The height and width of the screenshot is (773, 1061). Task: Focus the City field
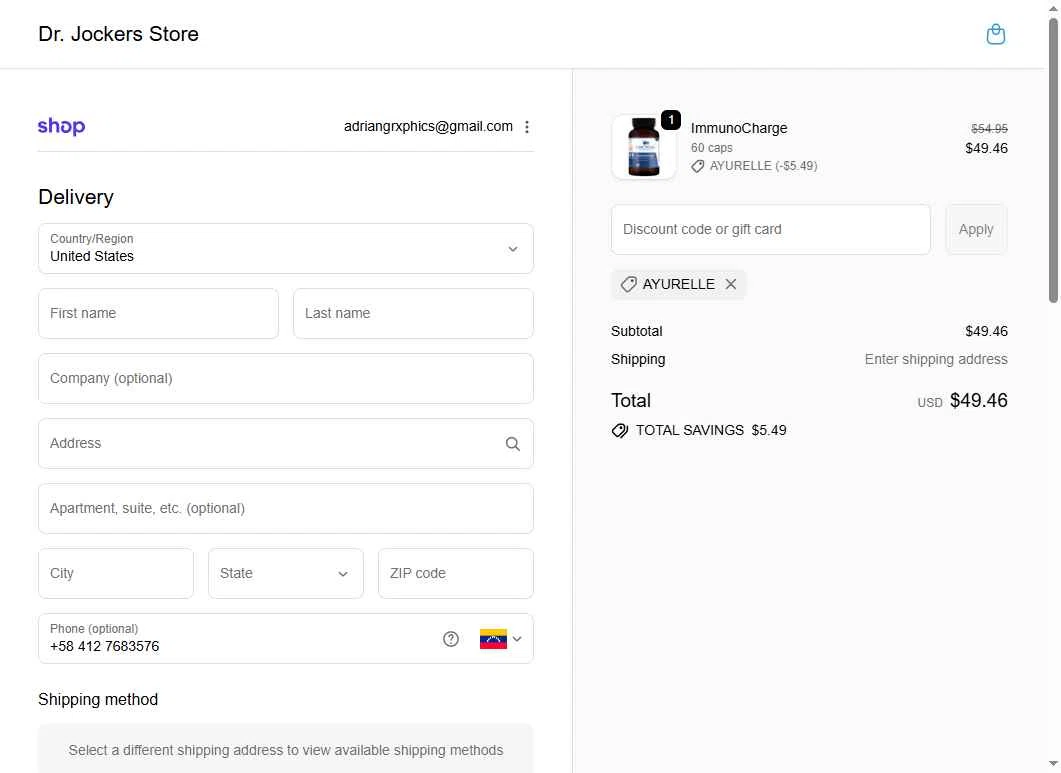coord(116,573)
